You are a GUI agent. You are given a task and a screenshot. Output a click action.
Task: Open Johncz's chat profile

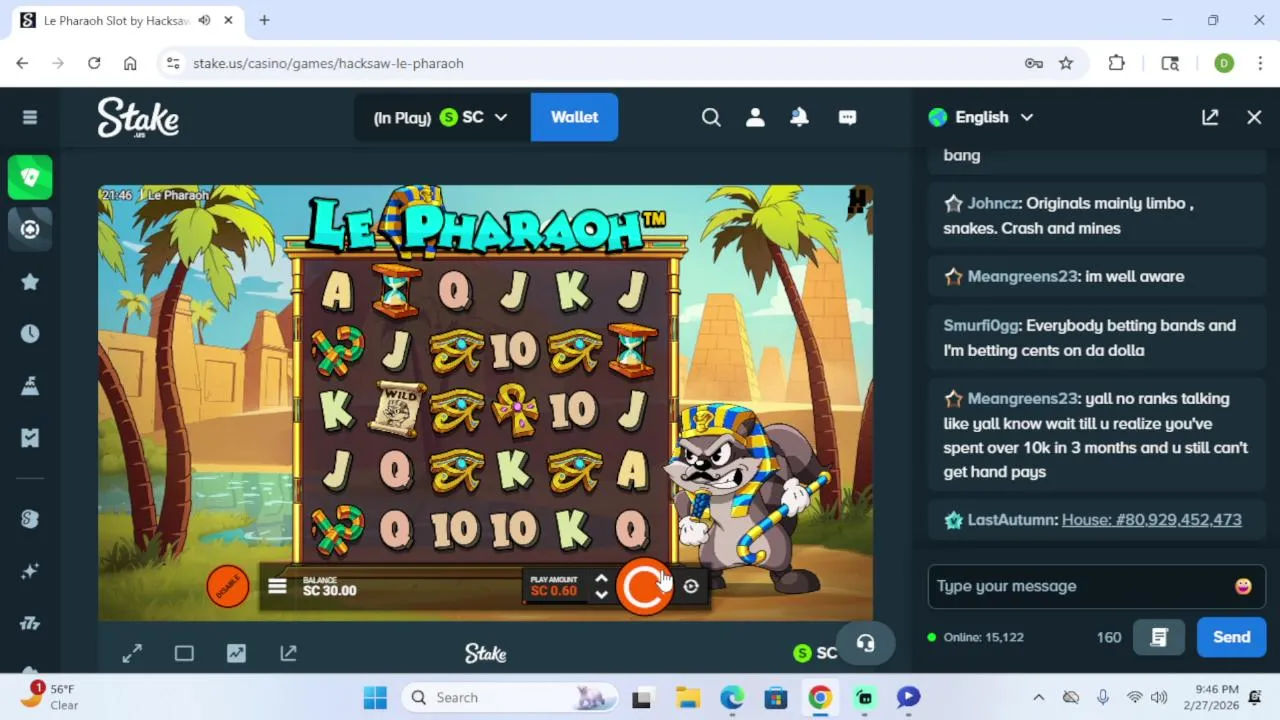pyautogui.click(x=992, y=203)
